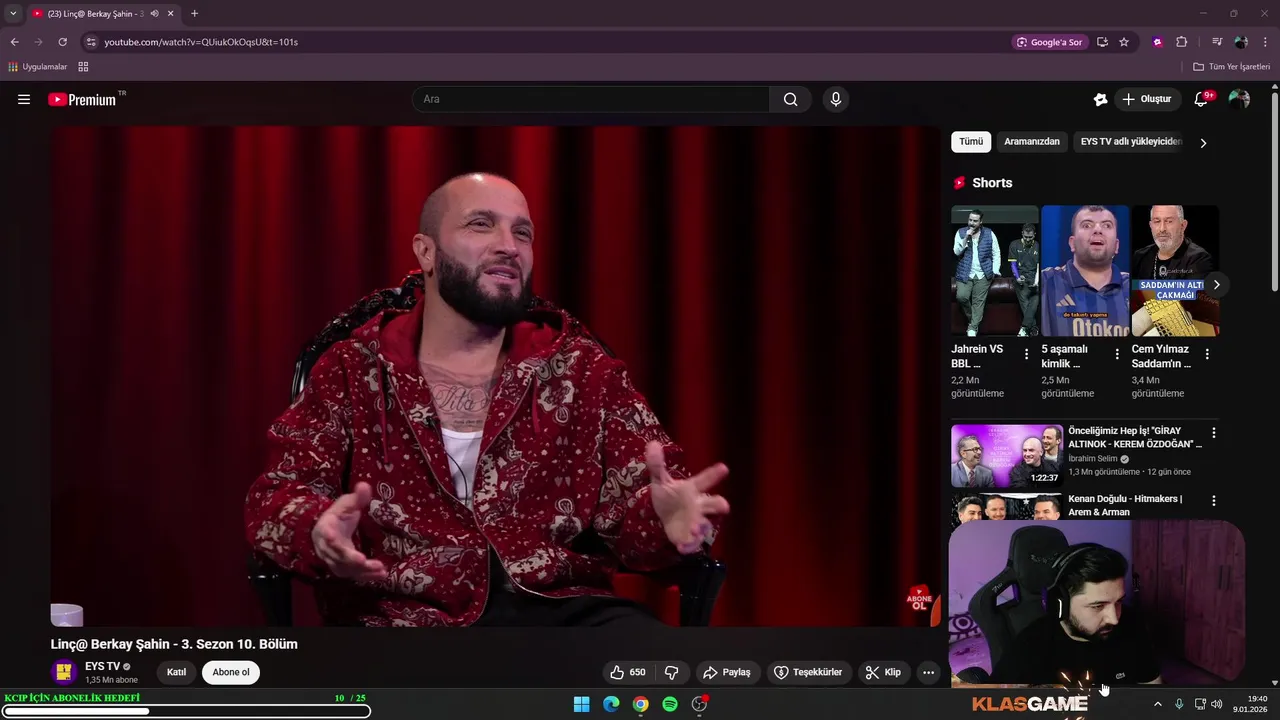This screenshot has width=1280, height=720.
Task: Click the search magnifier button
Action: [791, 99]
